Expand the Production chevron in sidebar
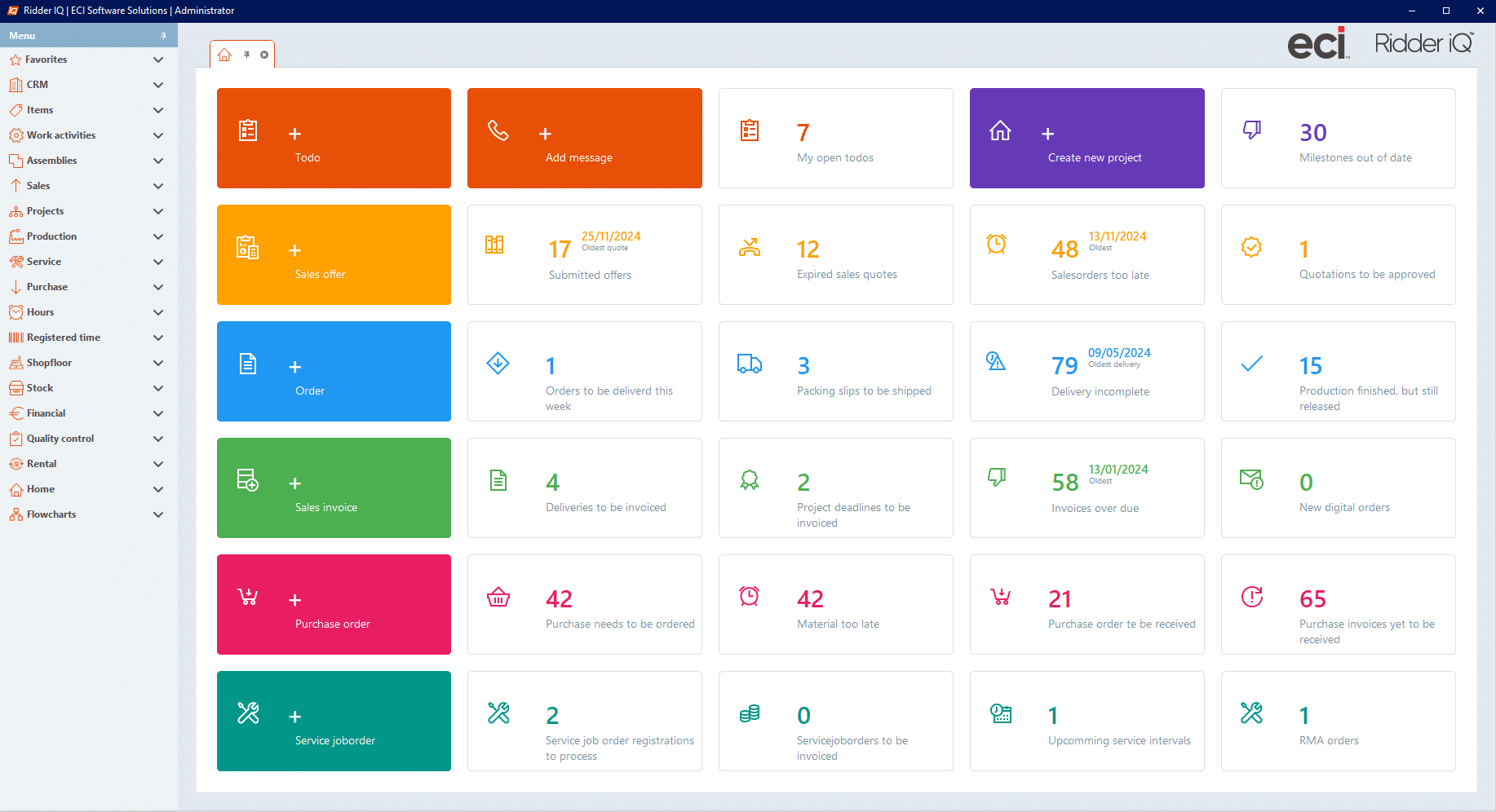The image size is (1496, 812). 158,236
